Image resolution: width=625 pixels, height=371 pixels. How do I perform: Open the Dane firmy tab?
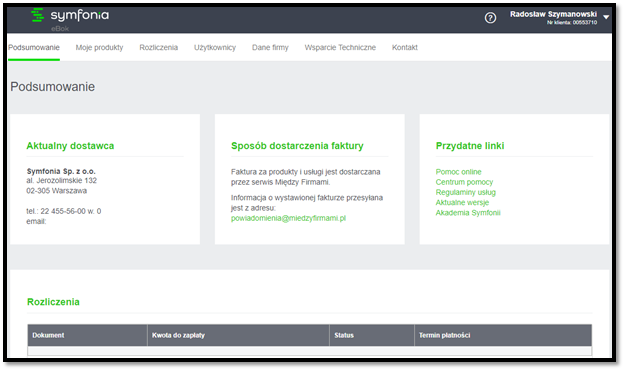coord(270,47)
